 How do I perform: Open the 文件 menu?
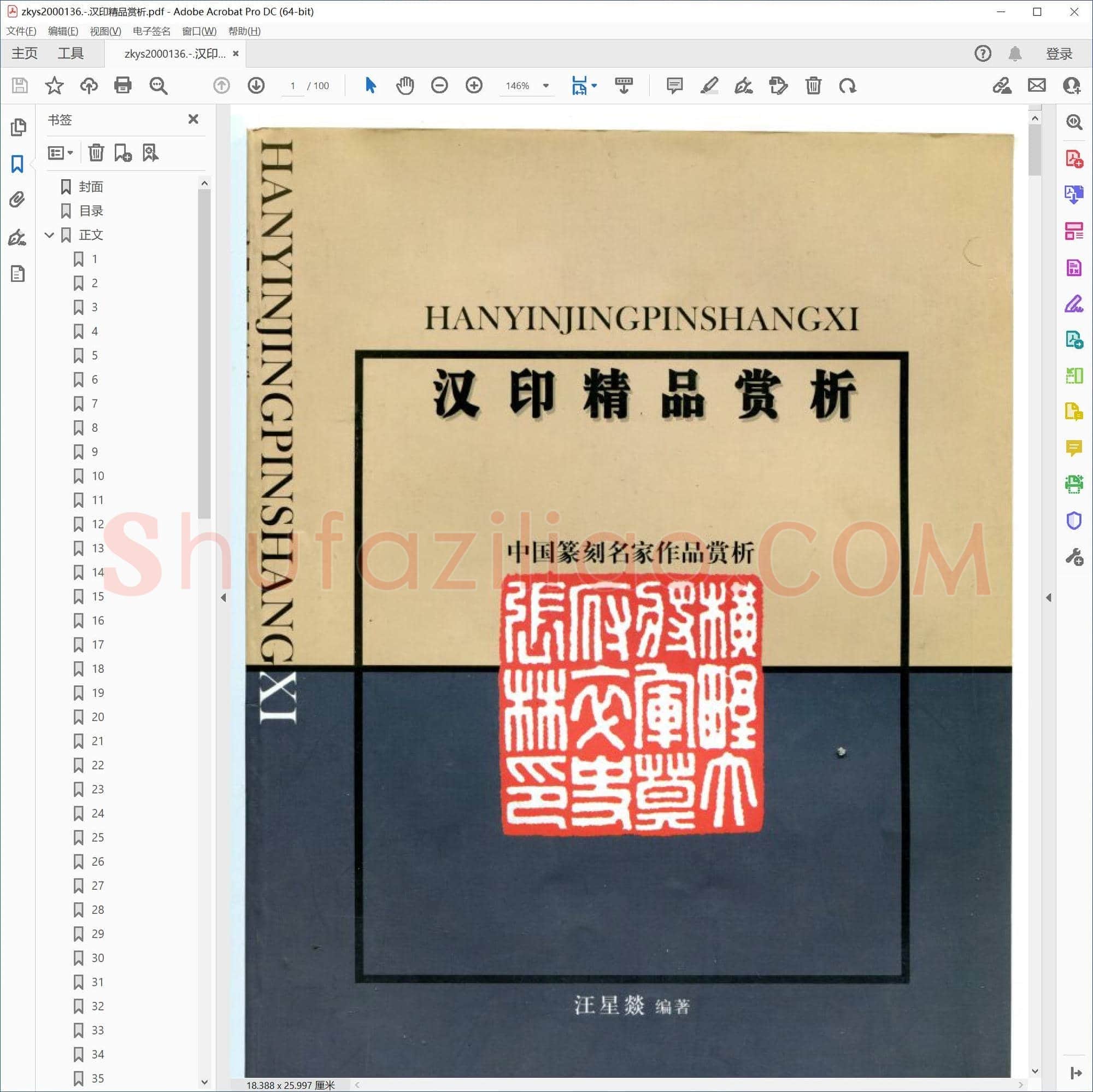[x=21, y=31]
